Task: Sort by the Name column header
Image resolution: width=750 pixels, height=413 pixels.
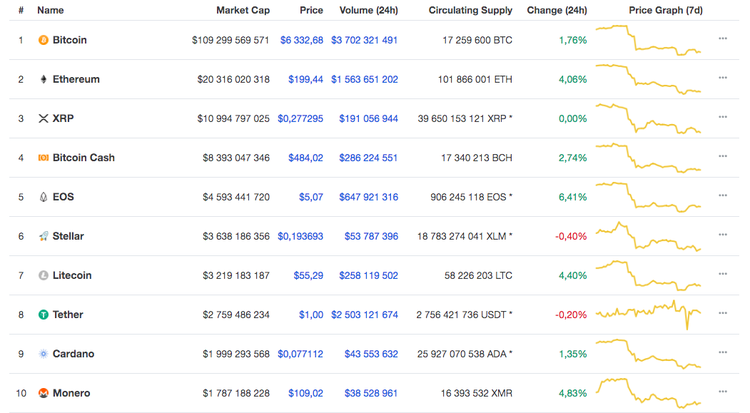Action: 50,10
